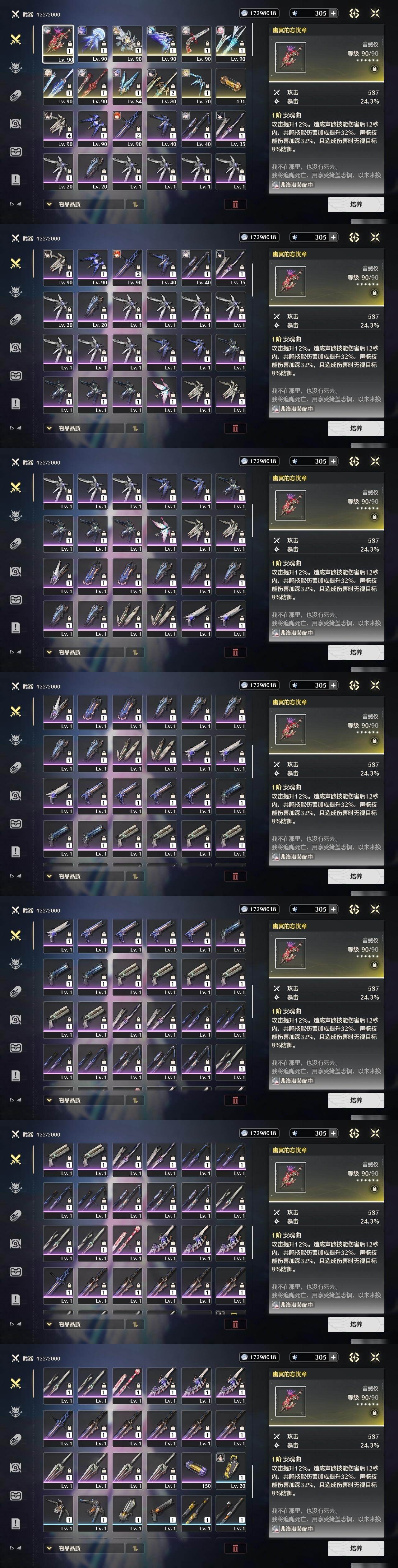Open the exclamation-mark tab in bottommost sidebar
This screenshot has width=398, height=1568.
click(x=16, y=1524)
